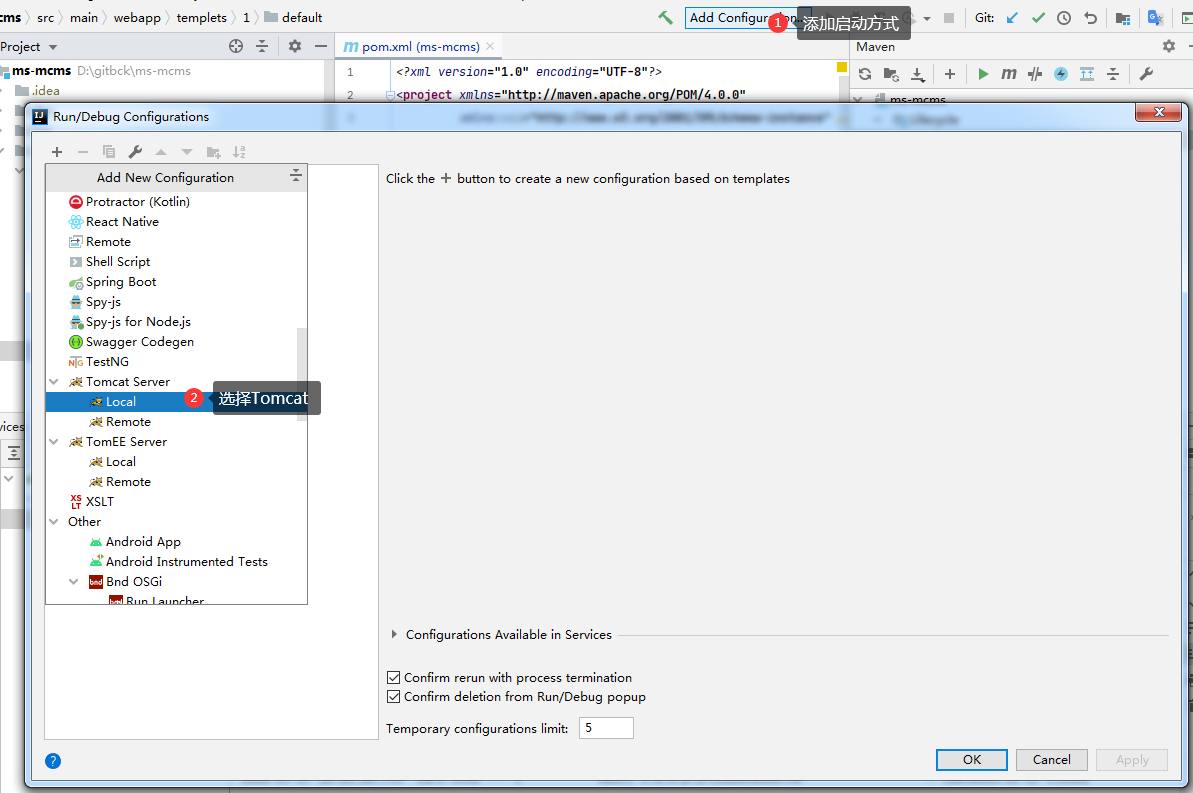The image size is (1193, 793).
Task: Click the Temporary configurations limit field
Action: pos(606,728)
